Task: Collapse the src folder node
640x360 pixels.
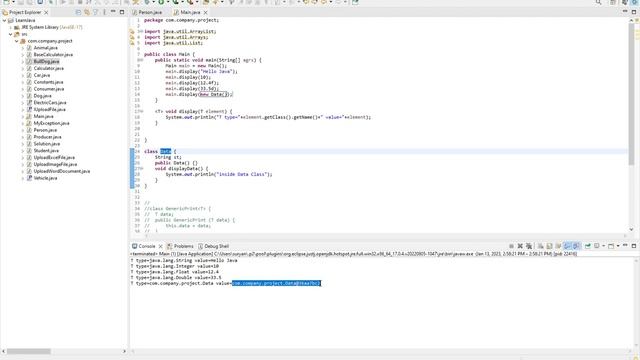Action: (x=11, y=34)
